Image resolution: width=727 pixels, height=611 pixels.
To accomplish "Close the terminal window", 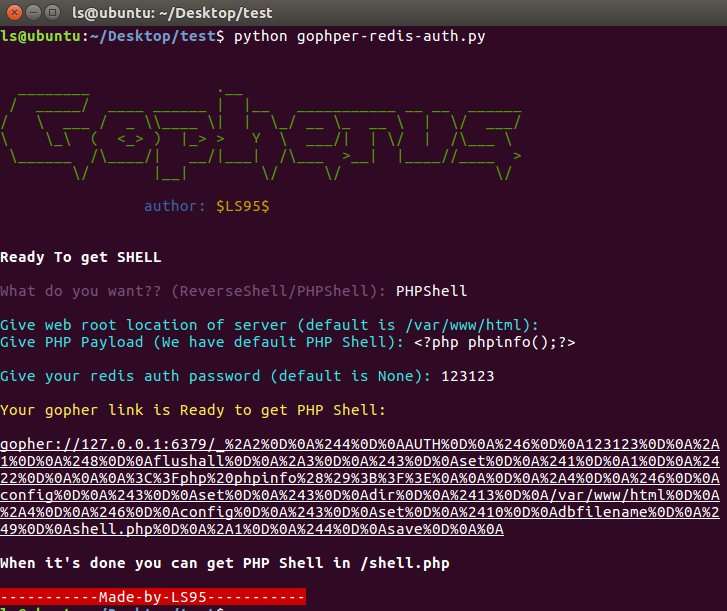I will [14, 13].
